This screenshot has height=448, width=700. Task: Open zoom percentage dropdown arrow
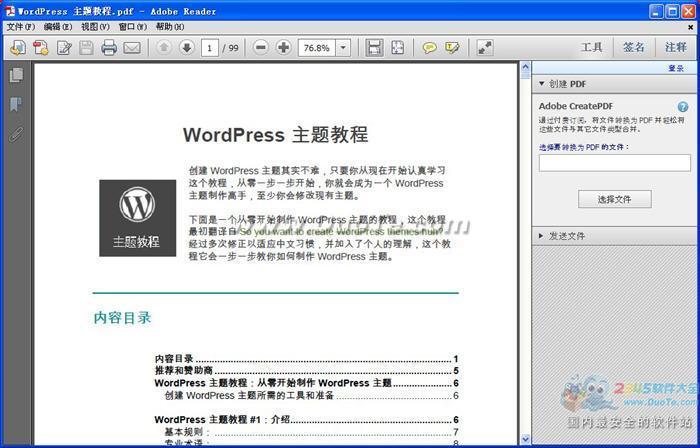[343, 48]
